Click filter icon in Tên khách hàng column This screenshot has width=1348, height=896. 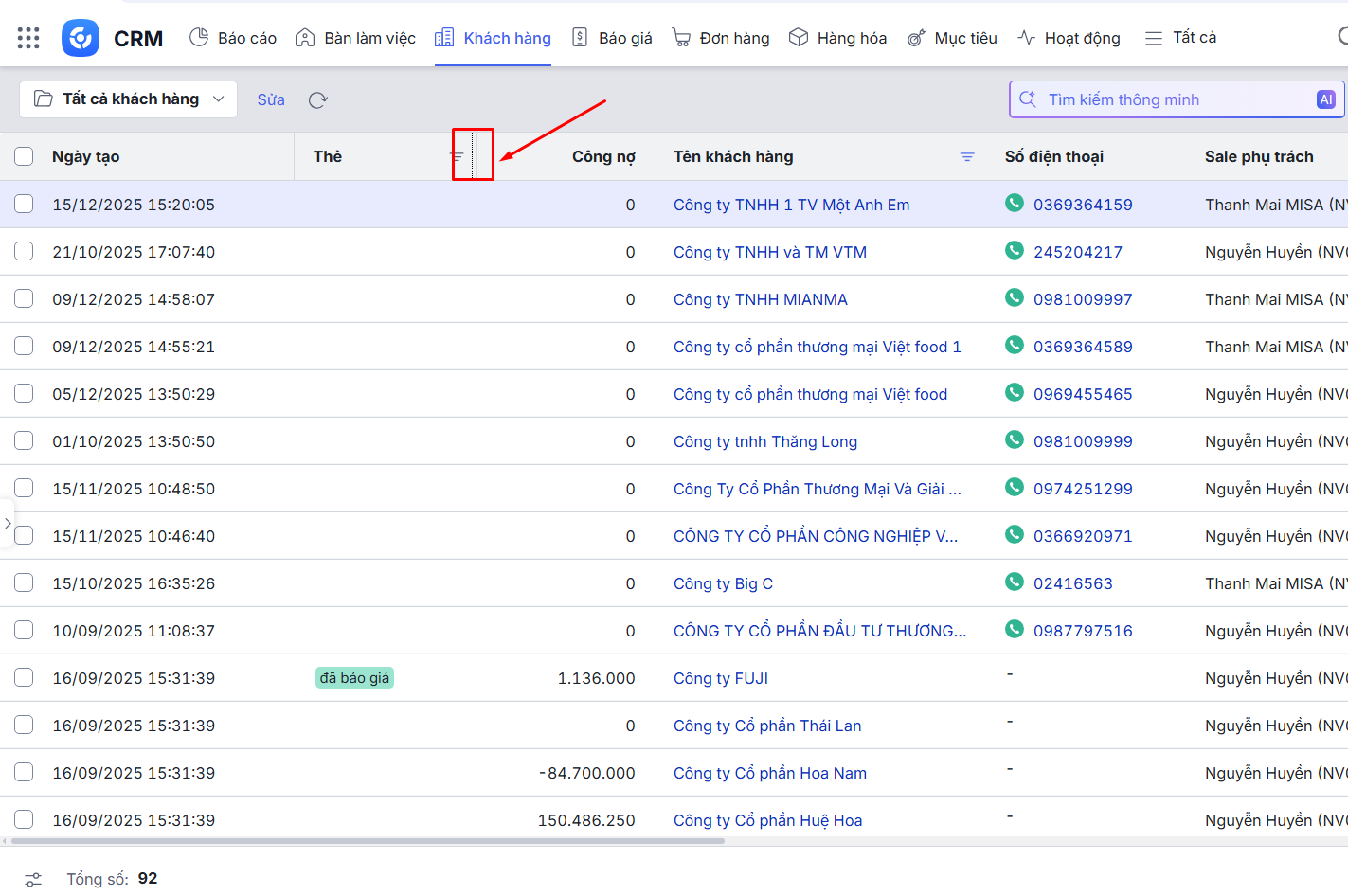point(967,157)
